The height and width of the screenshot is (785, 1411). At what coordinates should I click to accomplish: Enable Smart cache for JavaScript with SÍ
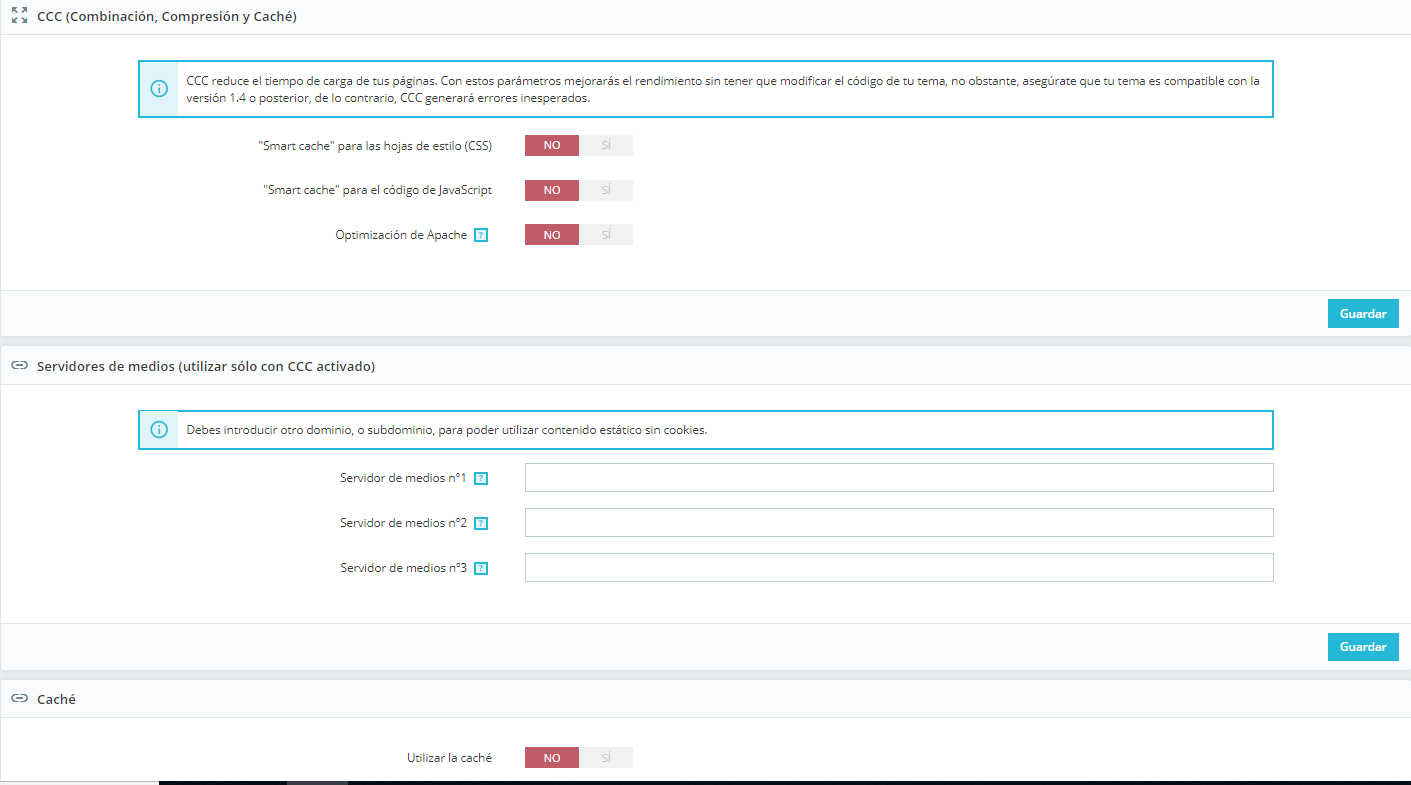pos(606,190)
